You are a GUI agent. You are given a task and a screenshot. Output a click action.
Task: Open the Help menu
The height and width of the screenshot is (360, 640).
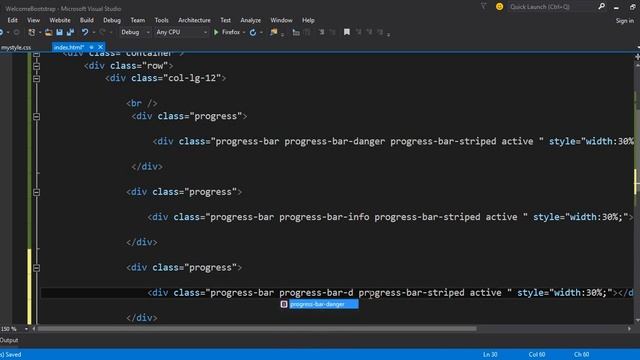tap(308, 20)
